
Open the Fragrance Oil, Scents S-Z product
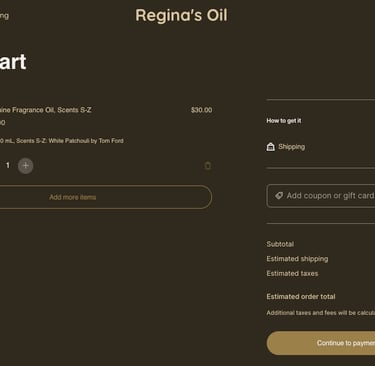click(46, 110)
